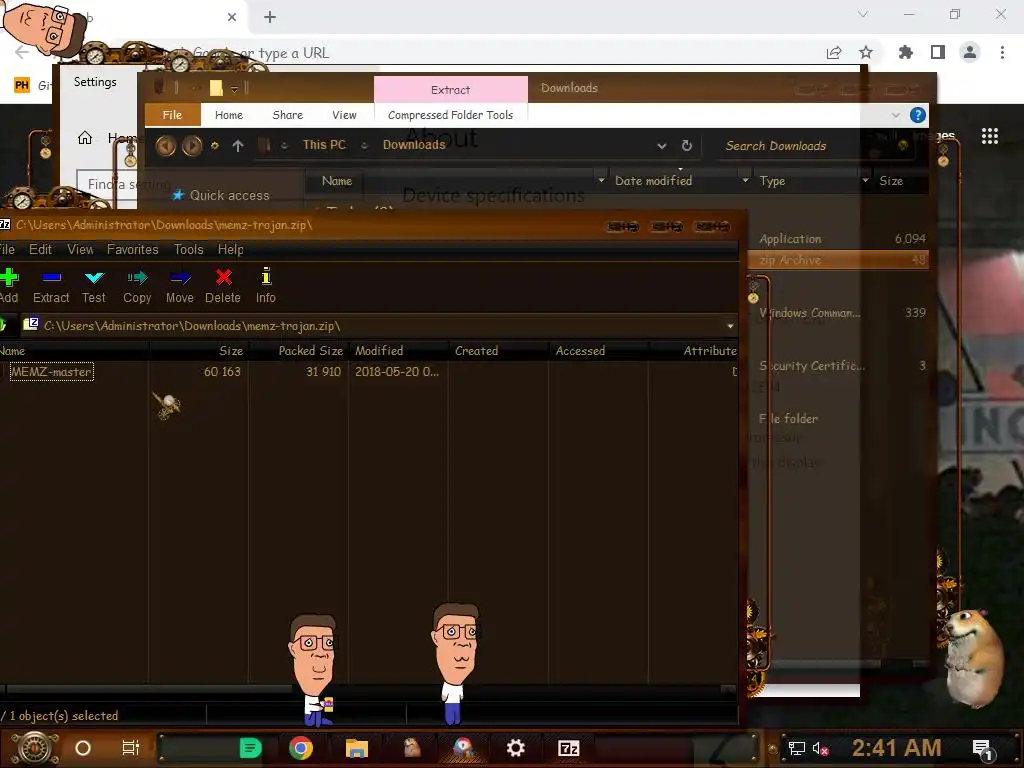Open File Explorer from the taskbar
The height and width of the screenshot is (768, 1024).
(x=357, y=748)
